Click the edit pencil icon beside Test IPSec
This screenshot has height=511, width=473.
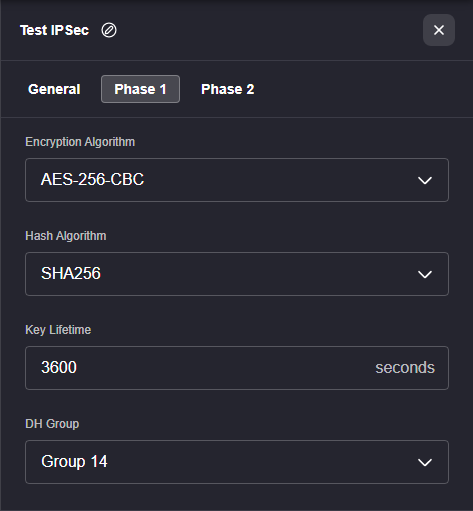point(109,30)
